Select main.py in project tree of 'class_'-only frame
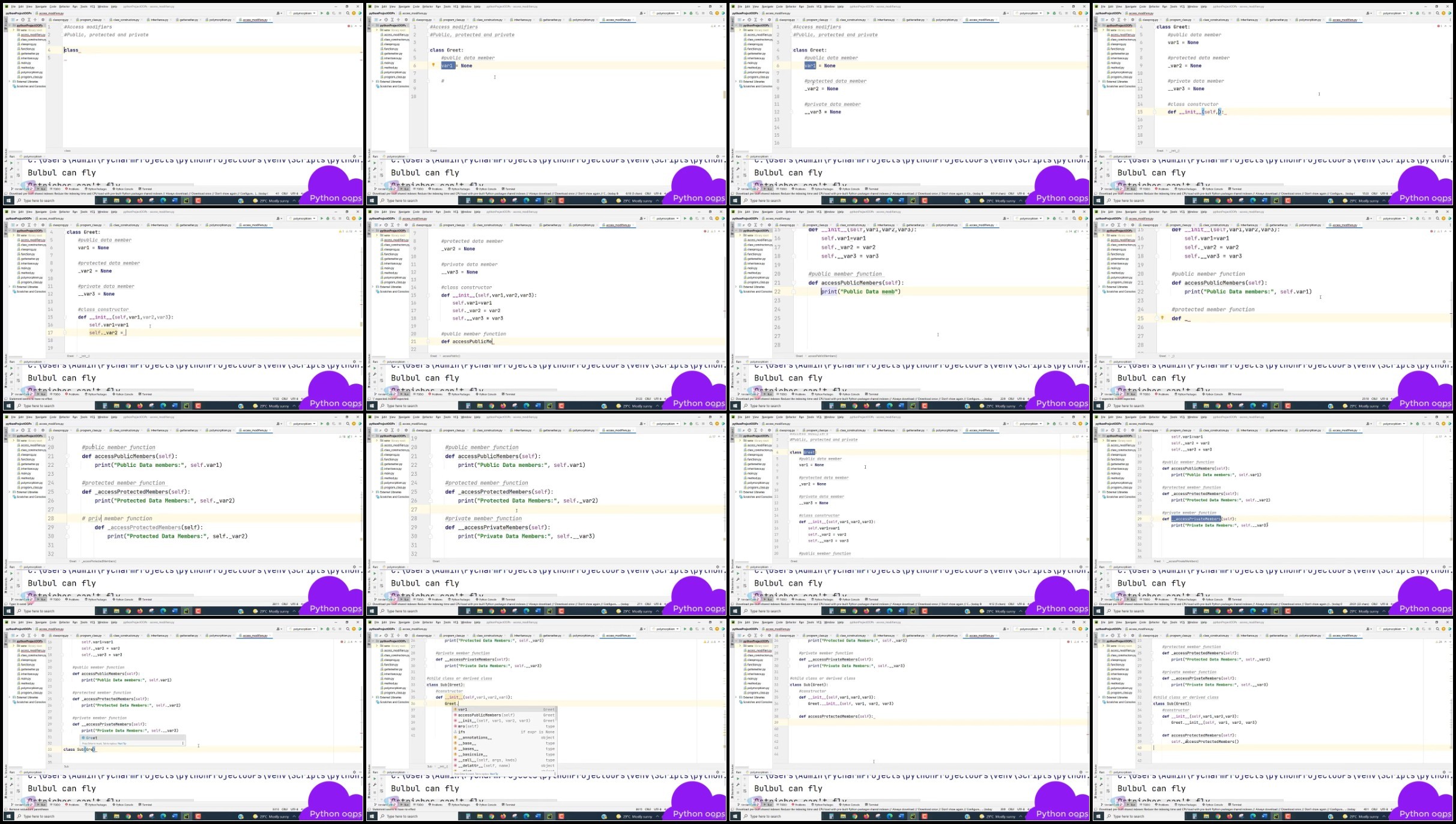 pos(26,63)
